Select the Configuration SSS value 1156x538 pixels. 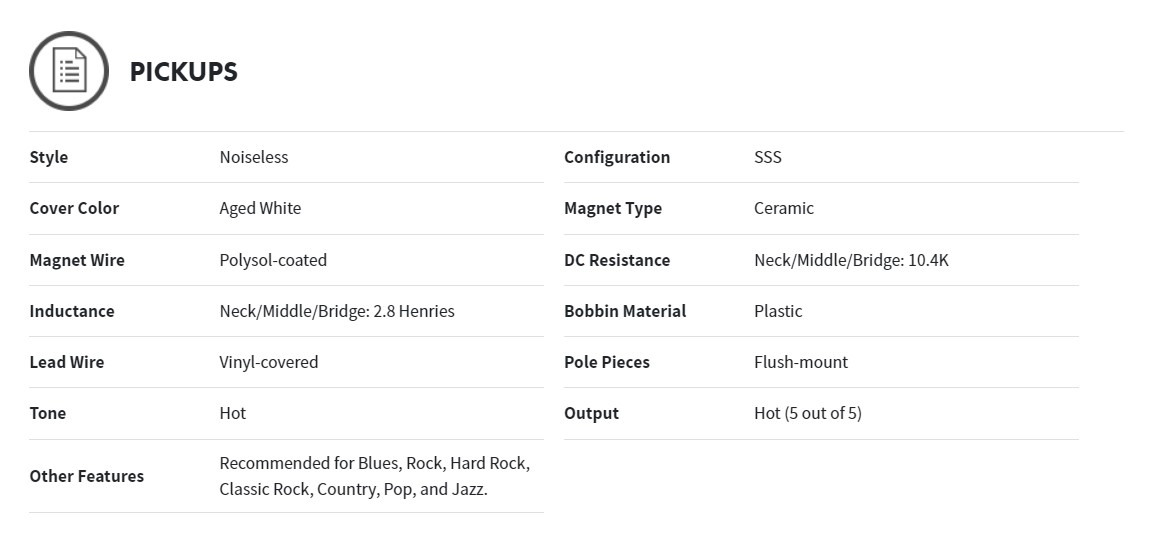pyautogui.click(x=767, y=157)
